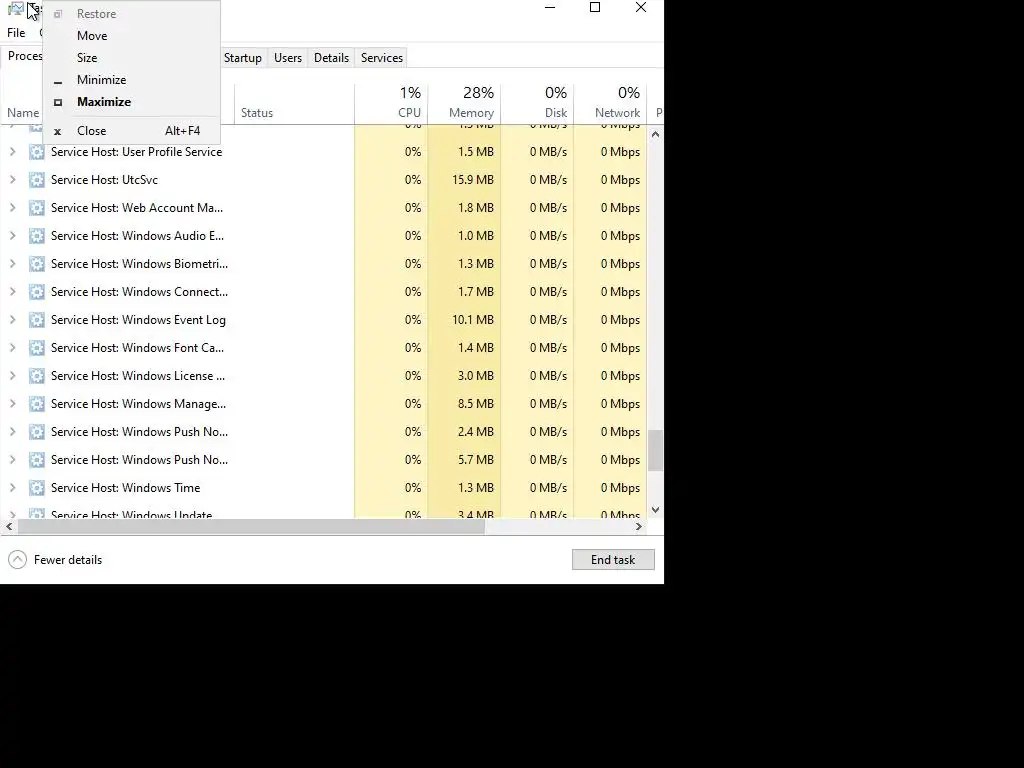Click the Windows License service gear icon
Screen dimensions: 1024x768
coord(37,377)
